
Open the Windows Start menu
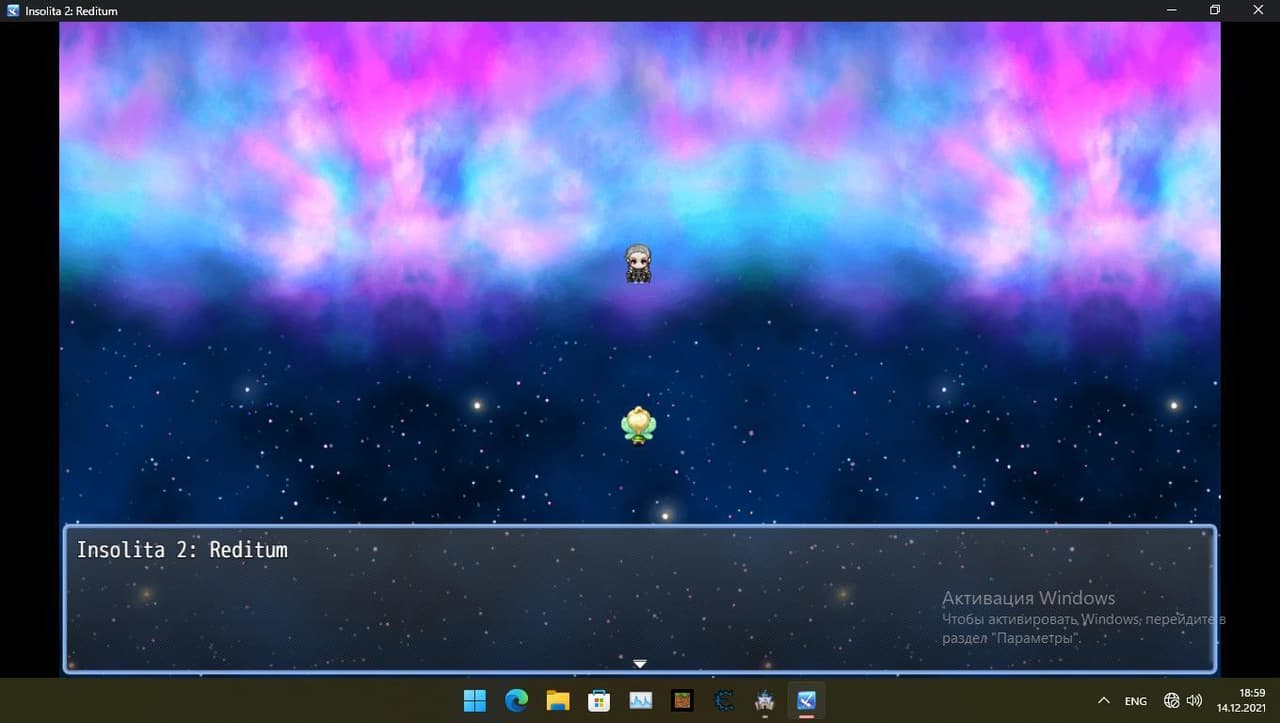[x=474, y=700]
